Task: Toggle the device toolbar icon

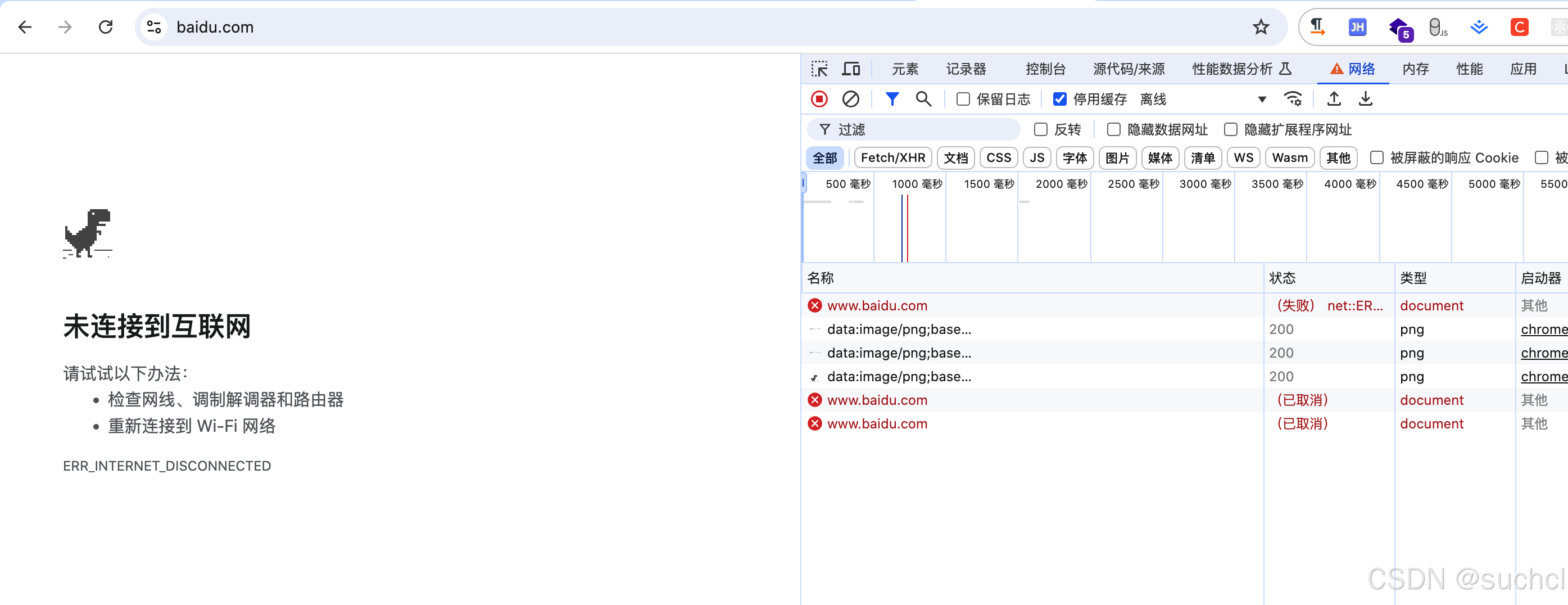Action: [851, 69]
